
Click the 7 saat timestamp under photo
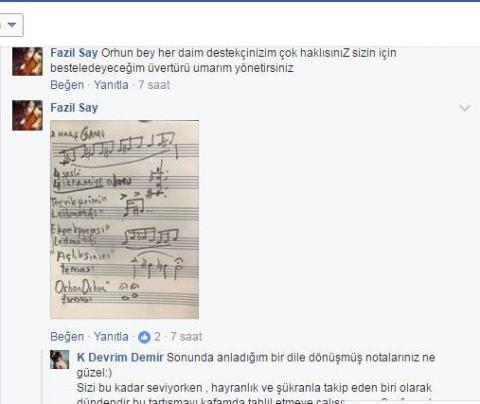186,337
